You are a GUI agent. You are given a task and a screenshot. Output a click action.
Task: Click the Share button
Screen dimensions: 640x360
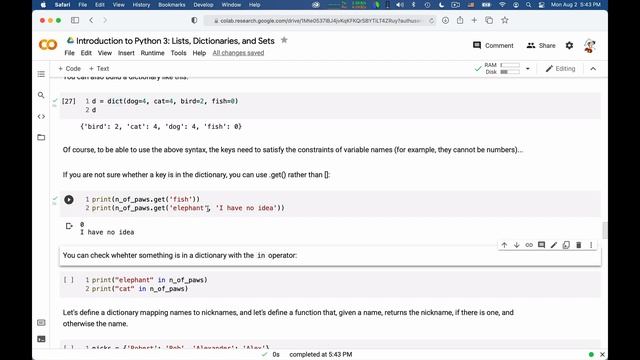[x=541, y=45]
